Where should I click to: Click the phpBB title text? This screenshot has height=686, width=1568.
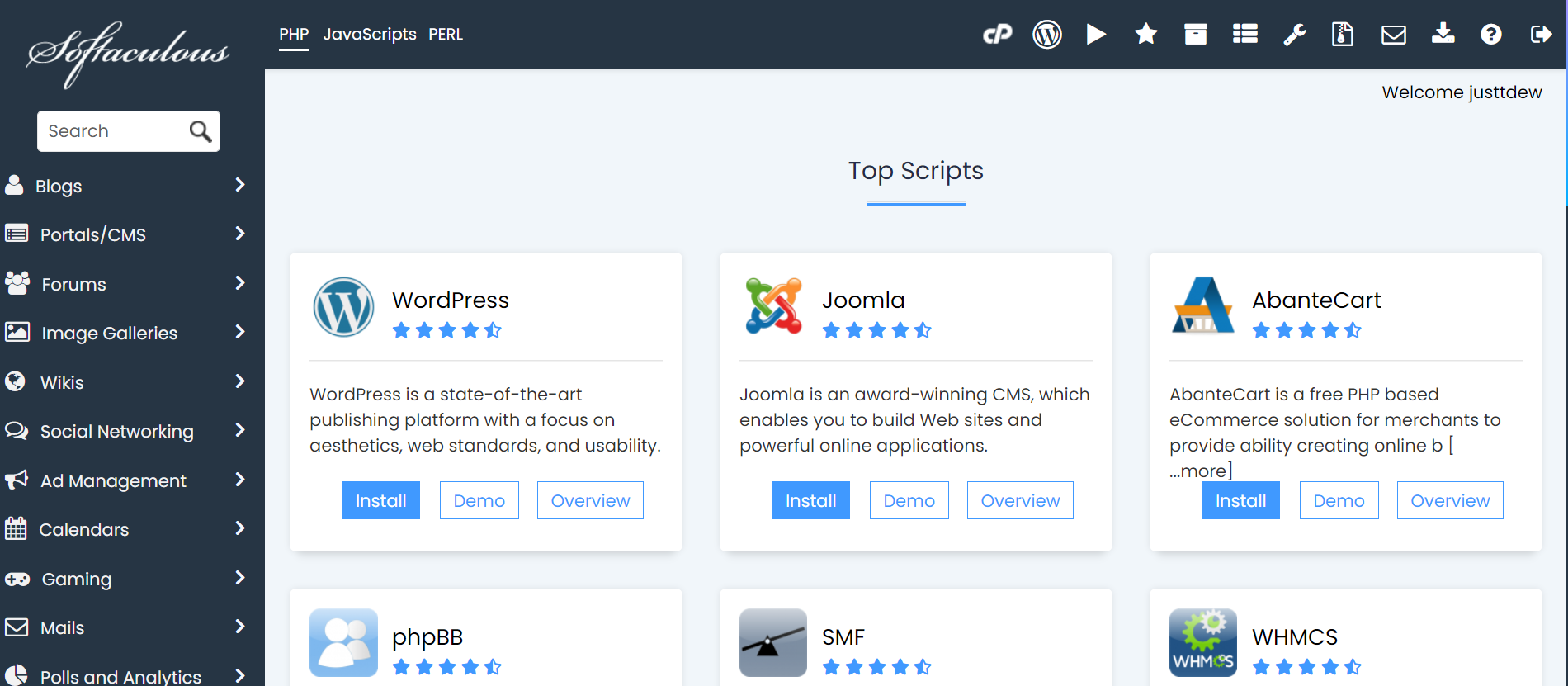tap(427, 637)
